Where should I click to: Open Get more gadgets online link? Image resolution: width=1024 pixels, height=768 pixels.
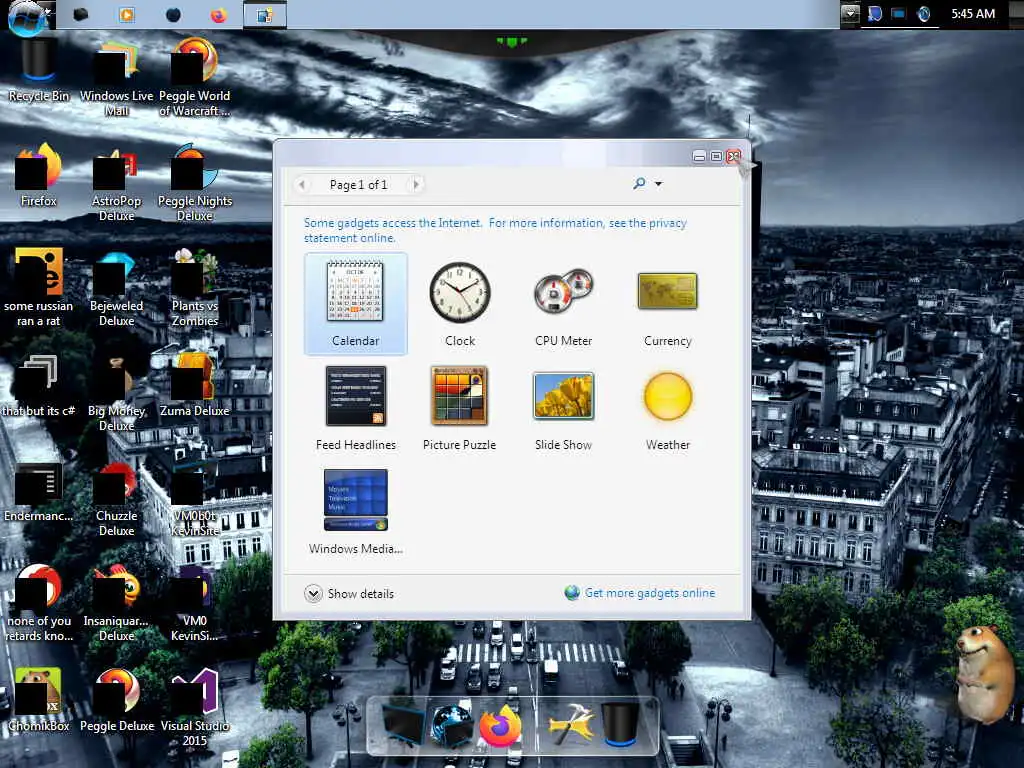tap(640, 593)
